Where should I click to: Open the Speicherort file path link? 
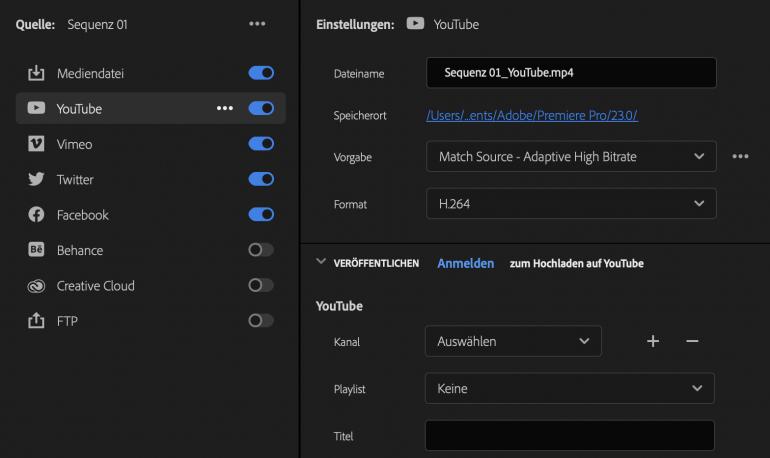click(532, 115)
